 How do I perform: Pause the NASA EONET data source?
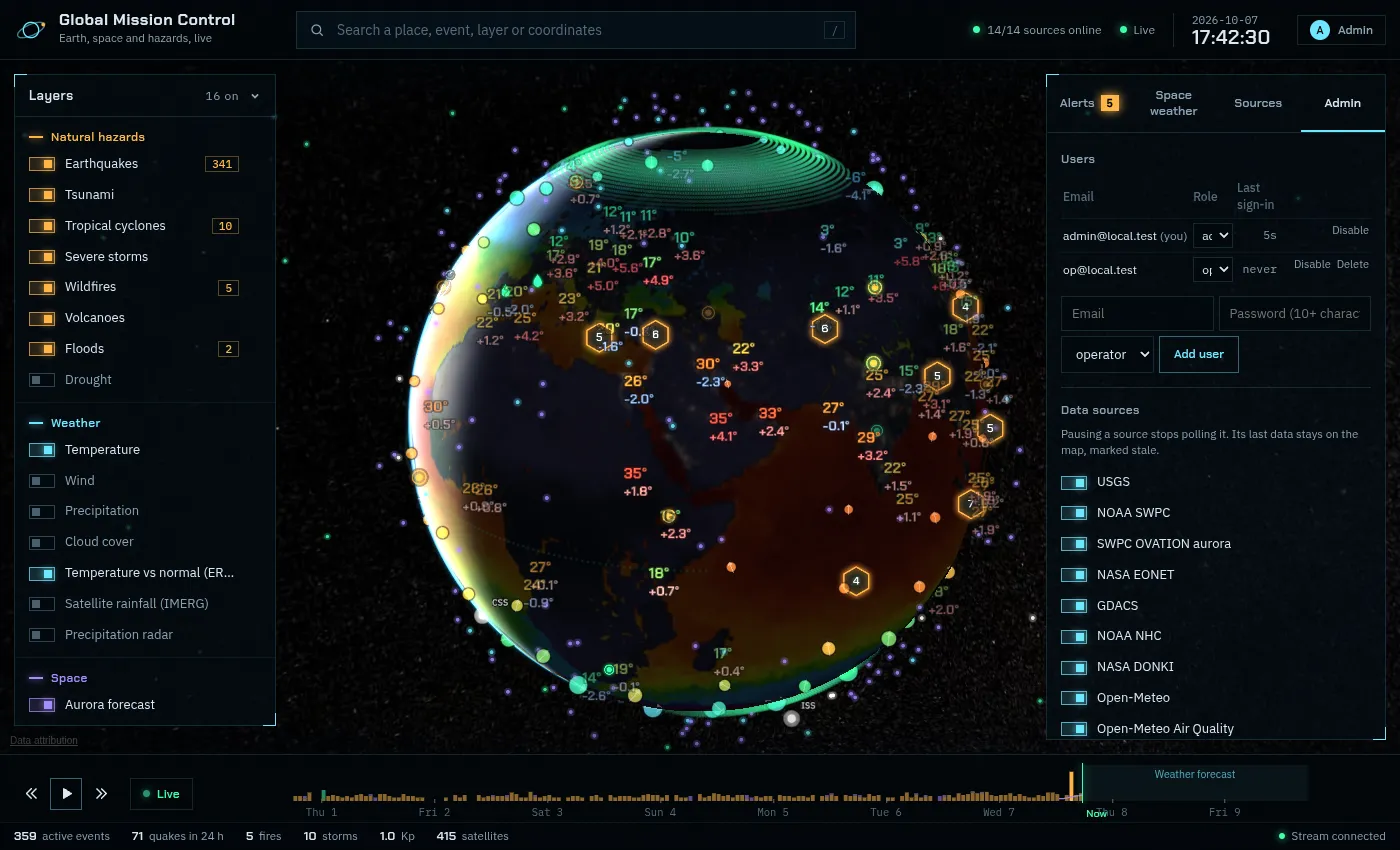click(x=1074, y=575)
